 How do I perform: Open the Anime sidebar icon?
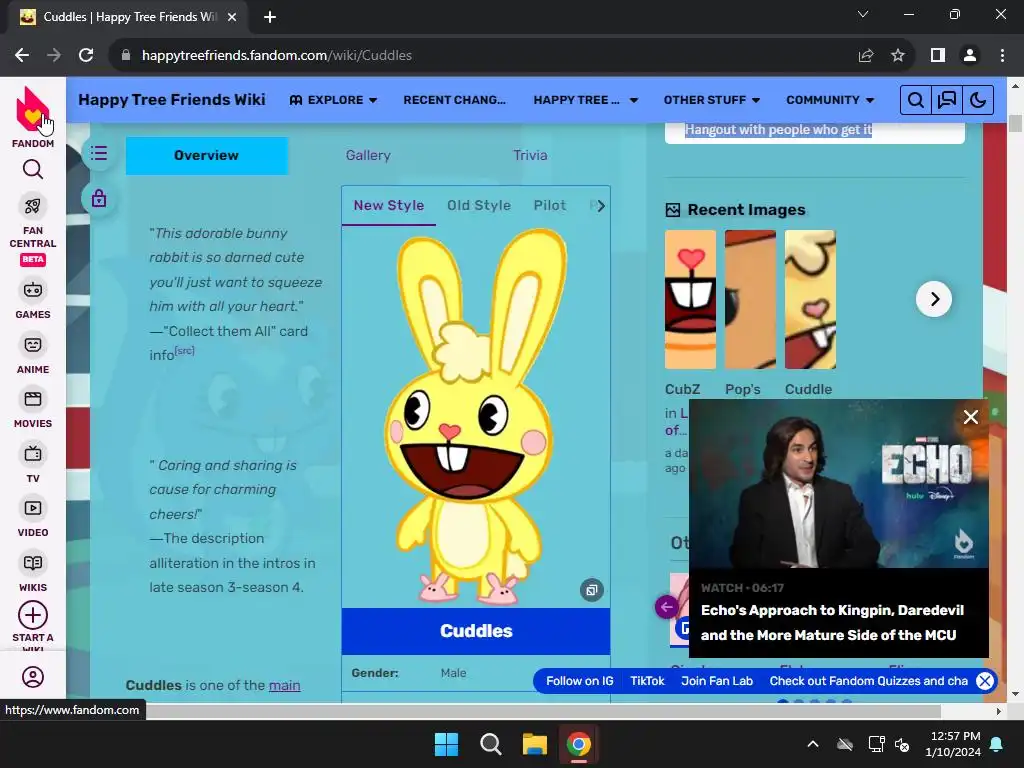coord(33,345)
